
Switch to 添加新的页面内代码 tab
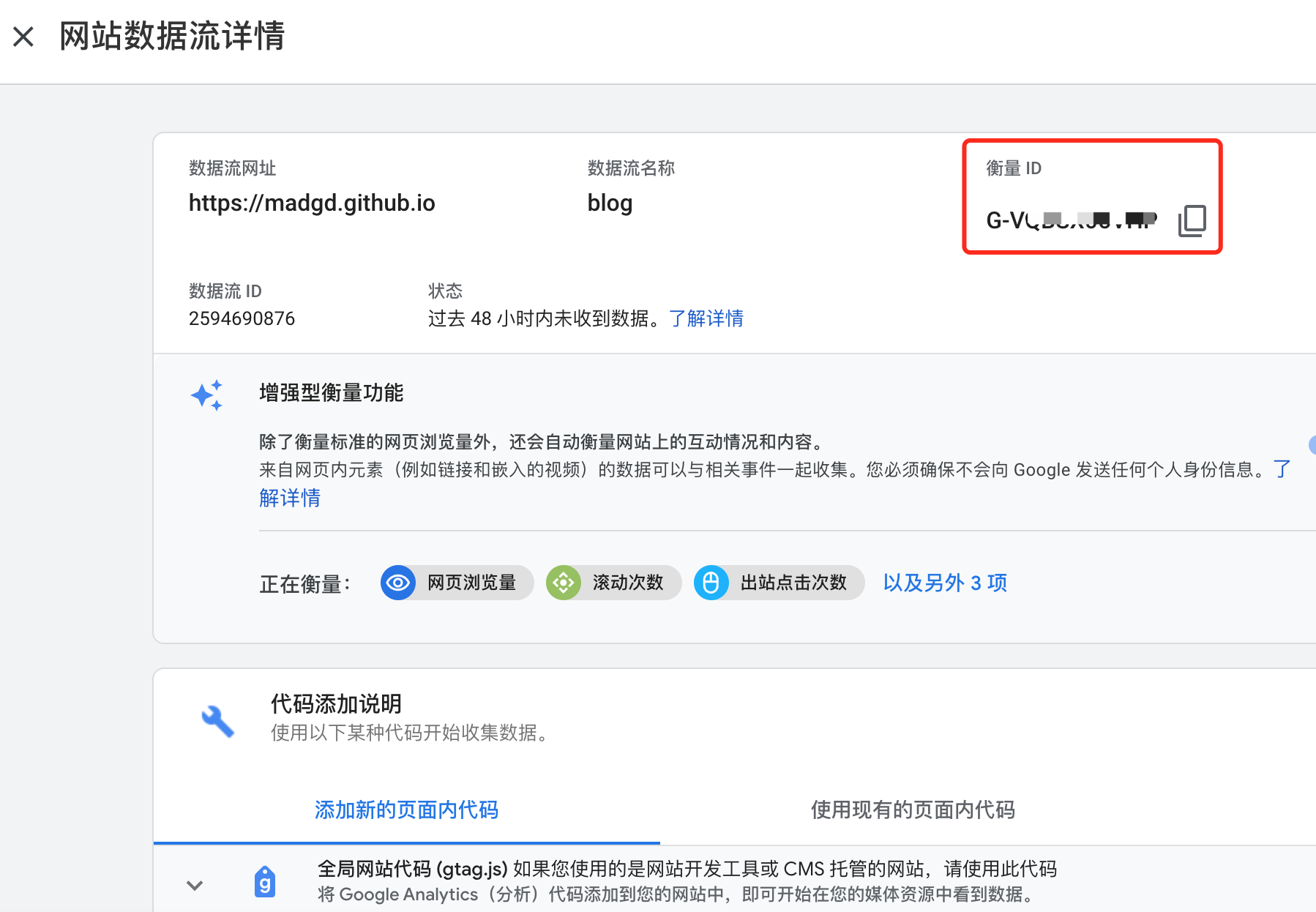(x=406, y=810)
